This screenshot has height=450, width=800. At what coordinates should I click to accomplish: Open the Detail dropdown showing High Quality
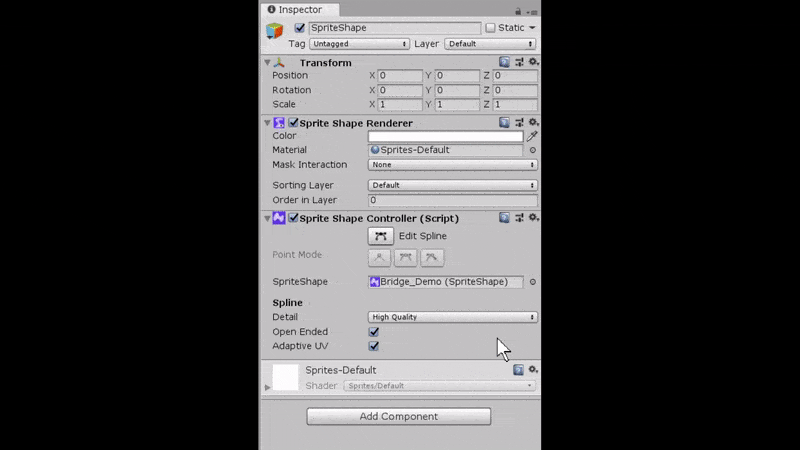pos(453,317)
